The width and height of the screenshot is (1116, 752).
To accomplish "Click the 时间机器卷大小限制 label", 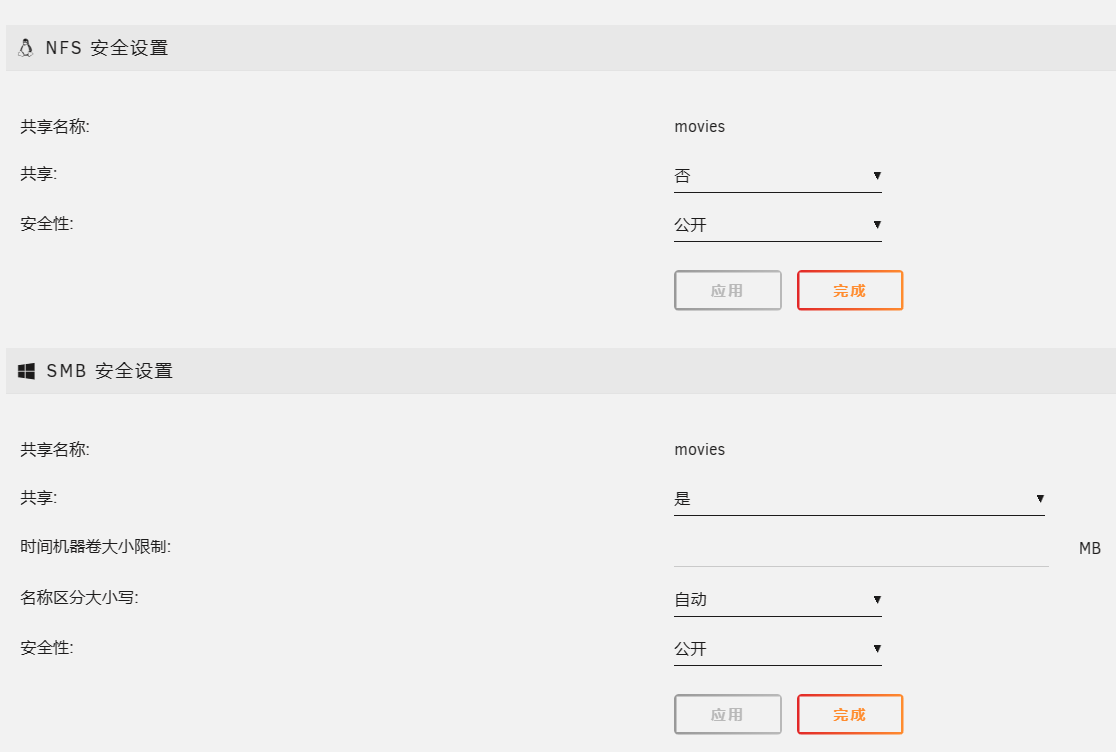I will coord(95,547).
